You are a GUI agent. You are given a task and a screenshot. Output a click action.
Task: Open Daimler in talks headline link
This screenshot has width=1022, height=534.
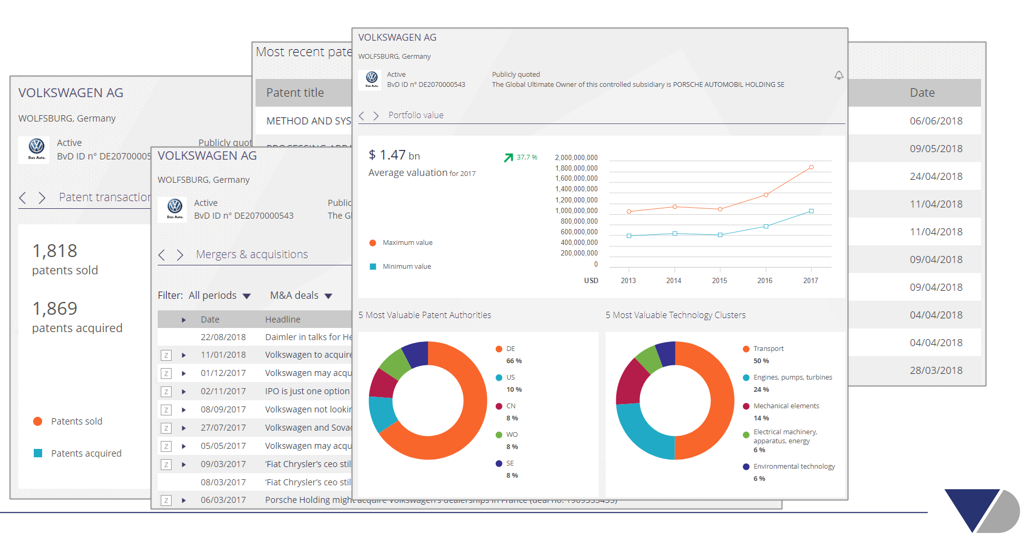(308, 337)
